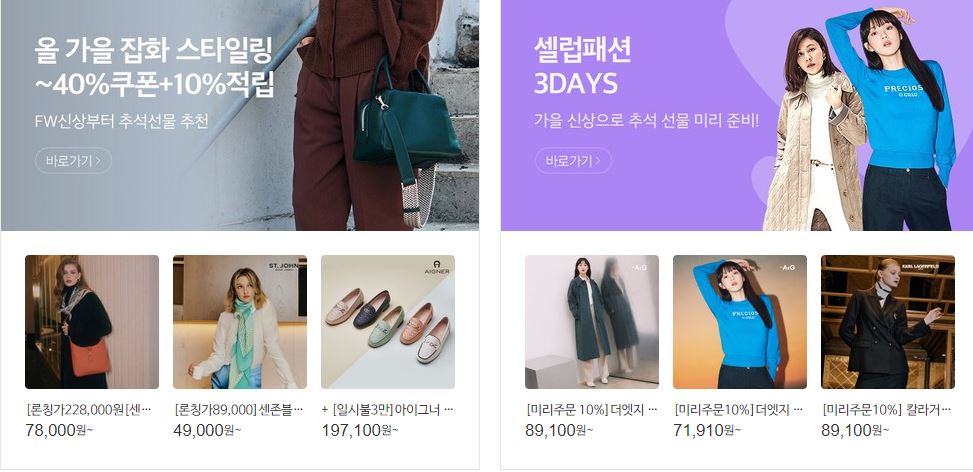
Task: Click 바로가기 button on autumn accessories banner
Action: click(73, 161)
